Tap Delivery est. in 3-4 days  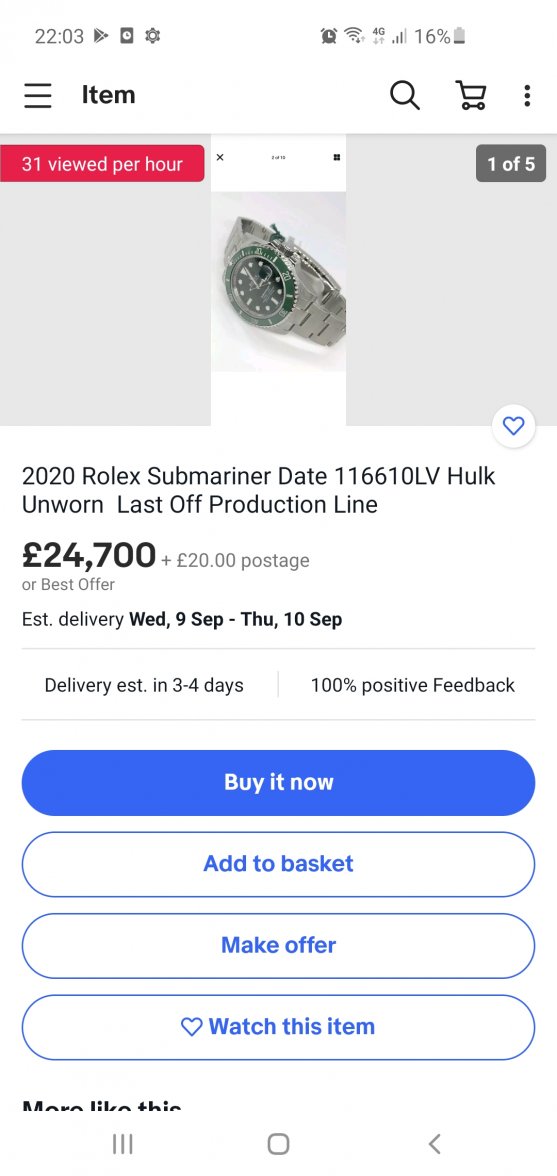coord(144,685)
